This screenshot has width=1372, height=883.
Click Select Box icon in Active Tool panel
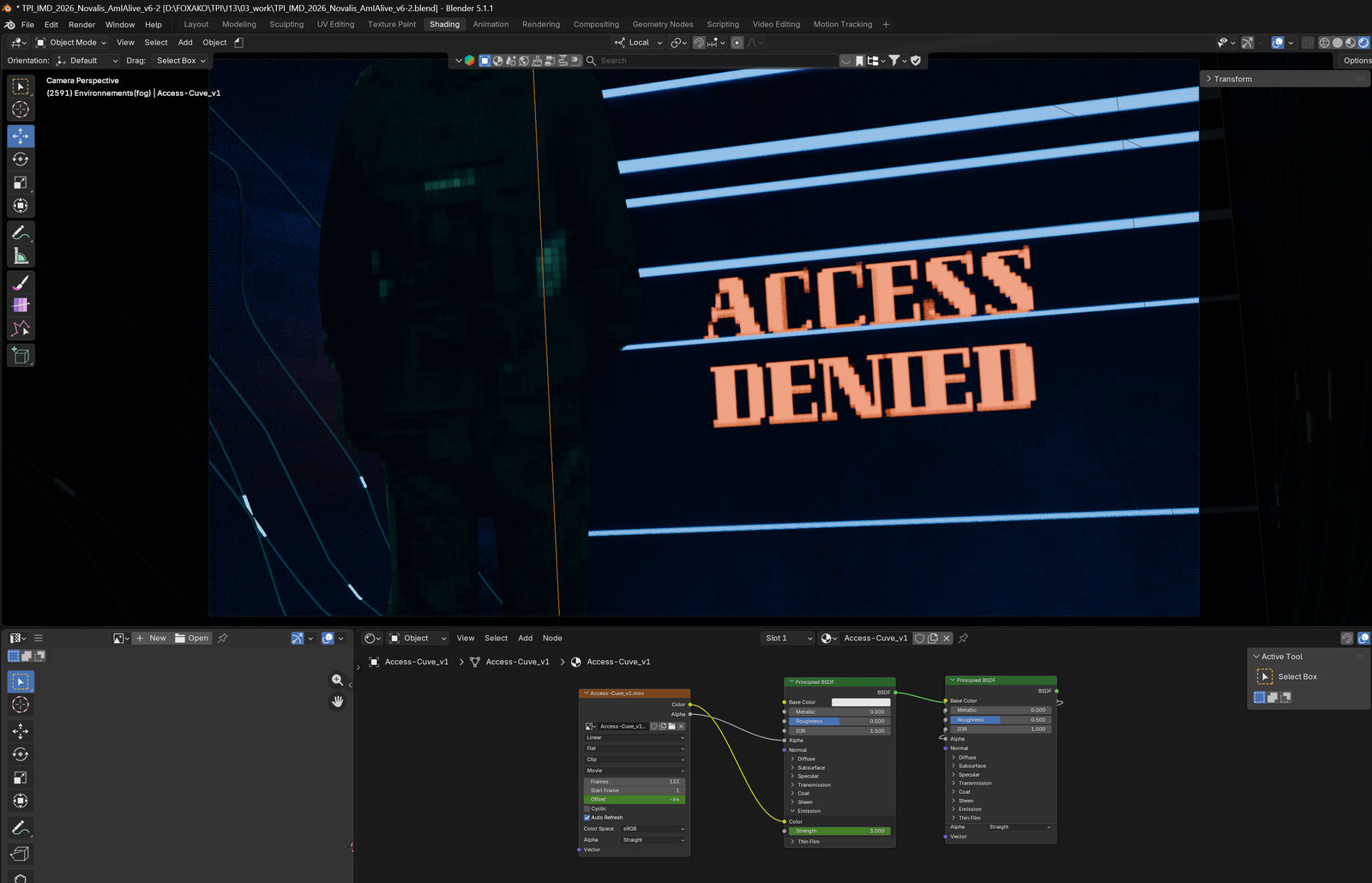pyautogui.click(x=1265, y=676)
